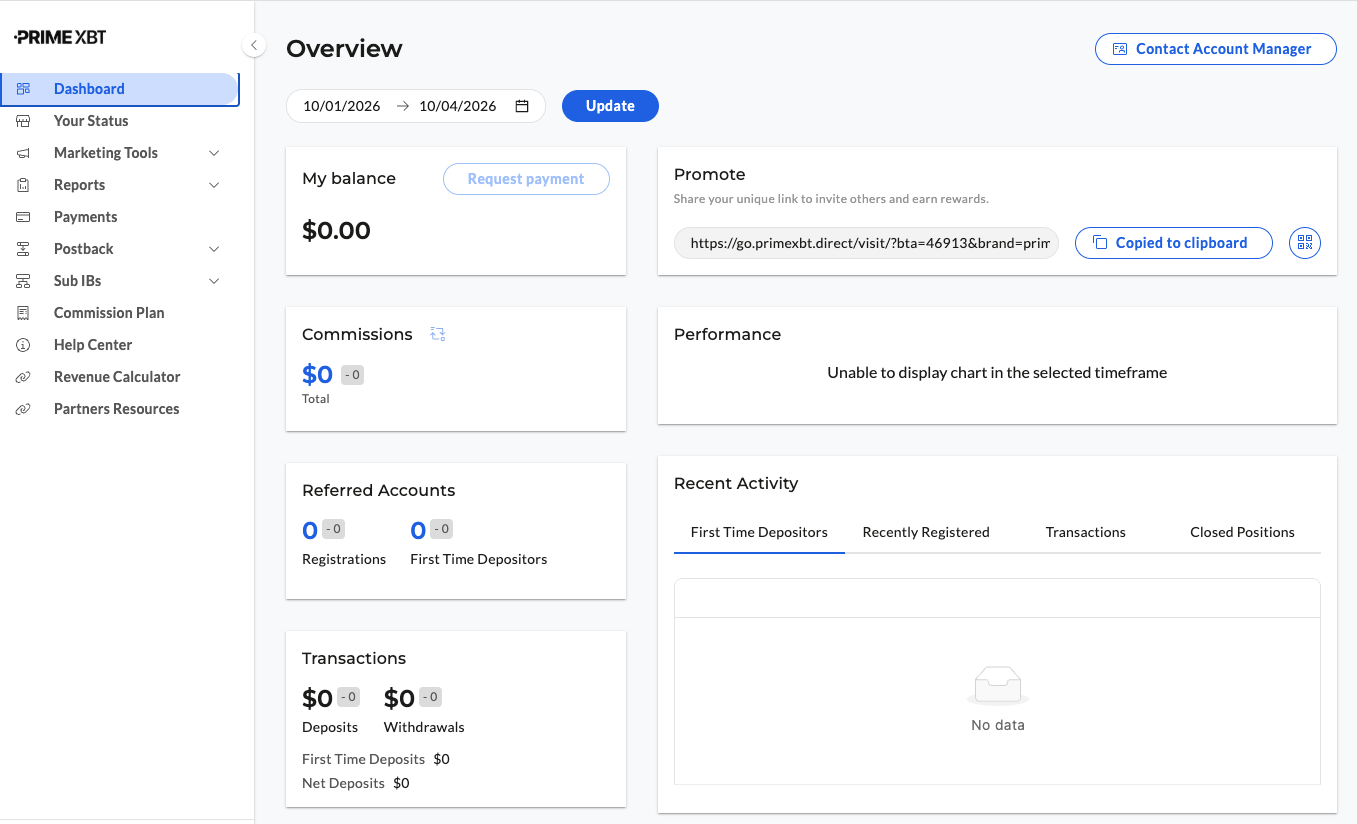Image resolution: width=1357 pixels, height=824 pixels.
Task: Expand the Postback submenu chevron
Action: click(x=214, y=249)
